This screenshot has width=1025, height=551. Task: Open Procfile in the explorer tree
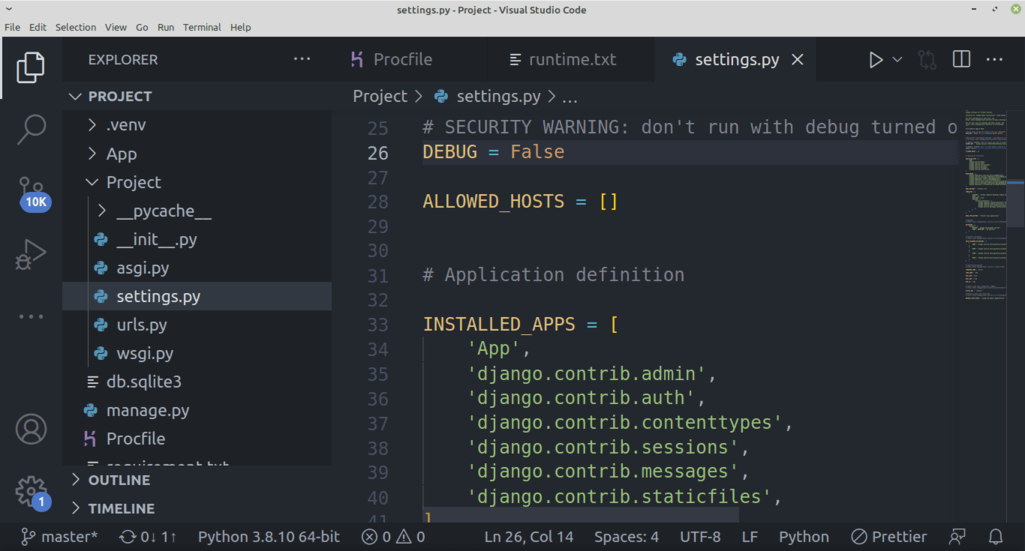pos(197,439)
